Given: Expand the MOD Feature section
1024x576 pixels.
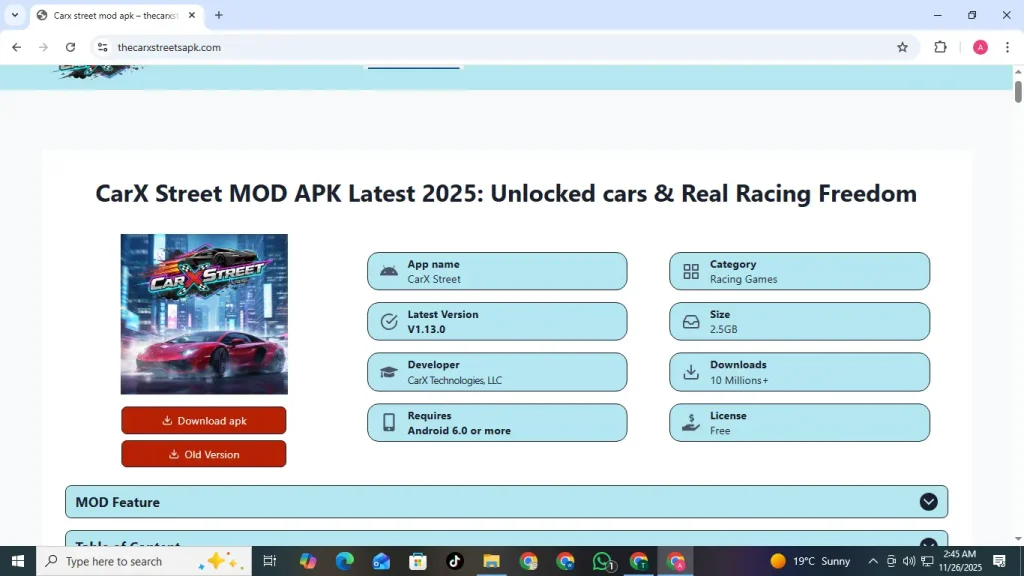Looking at the screenshot, I should click(928, 502).
